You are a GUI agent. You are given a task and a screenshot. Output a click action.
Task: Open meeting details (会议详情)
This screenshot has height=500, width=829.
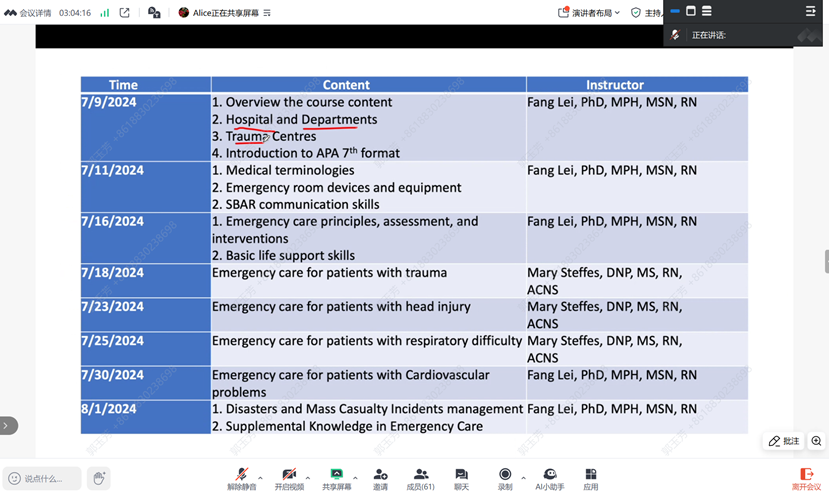(29, 13)
